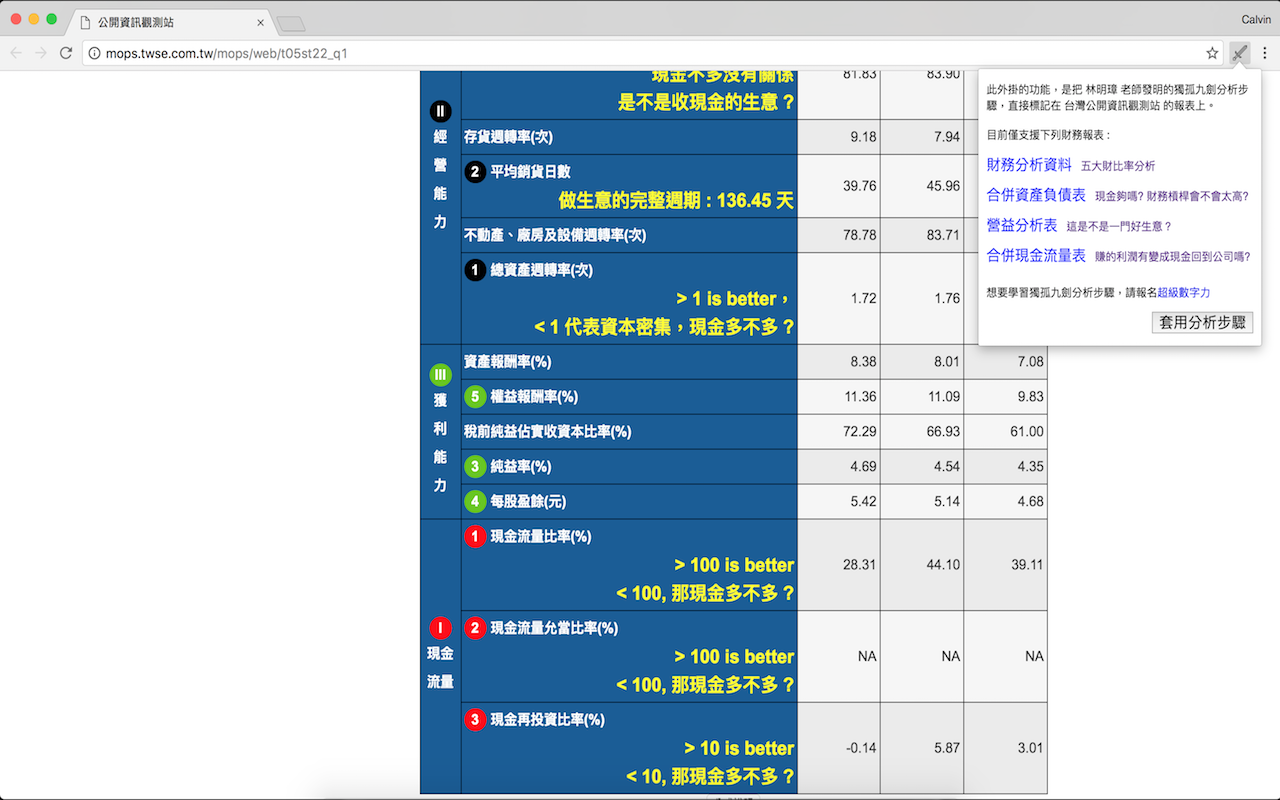Click the green III 獲利能力 section badge
1280x800 pixels.
coord(440,375)
